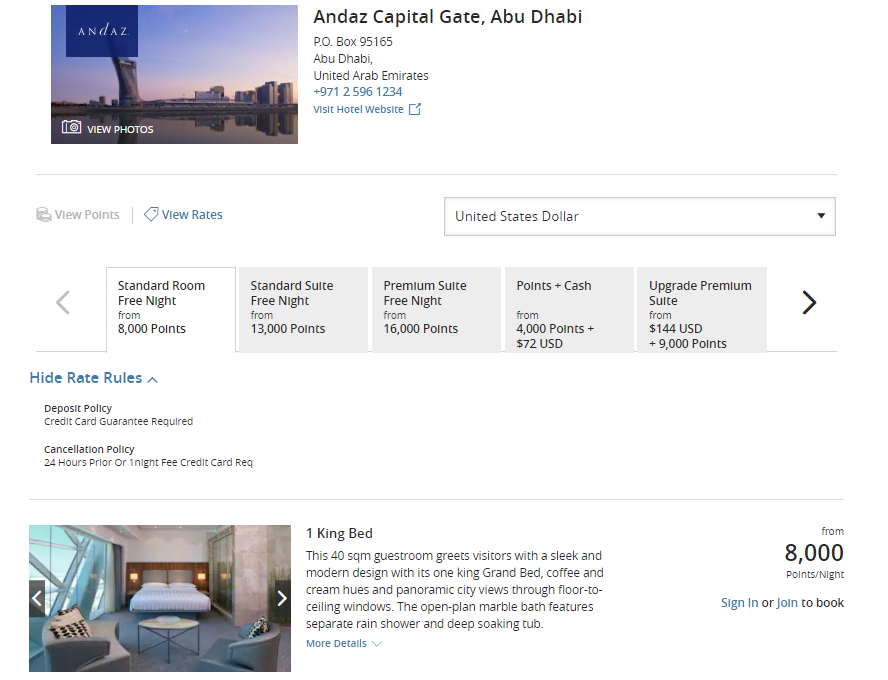888x680 pixels.
Task: Open the Visit Hotel Website link
Action: [358, 109]
